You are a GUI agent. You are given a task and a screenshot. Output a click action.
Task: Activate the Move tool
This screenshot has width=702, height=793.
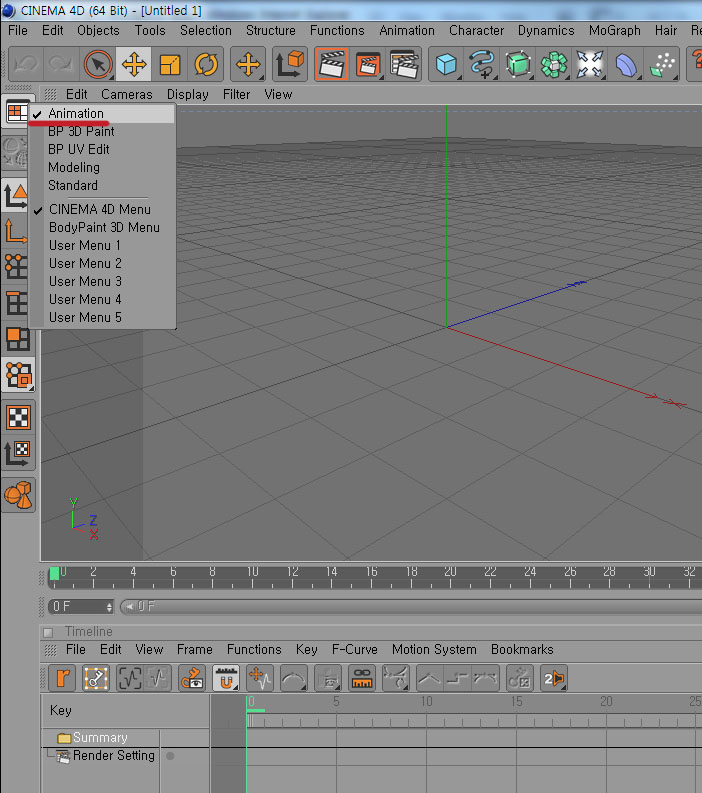pyautogui.click(x=134, y=64)
